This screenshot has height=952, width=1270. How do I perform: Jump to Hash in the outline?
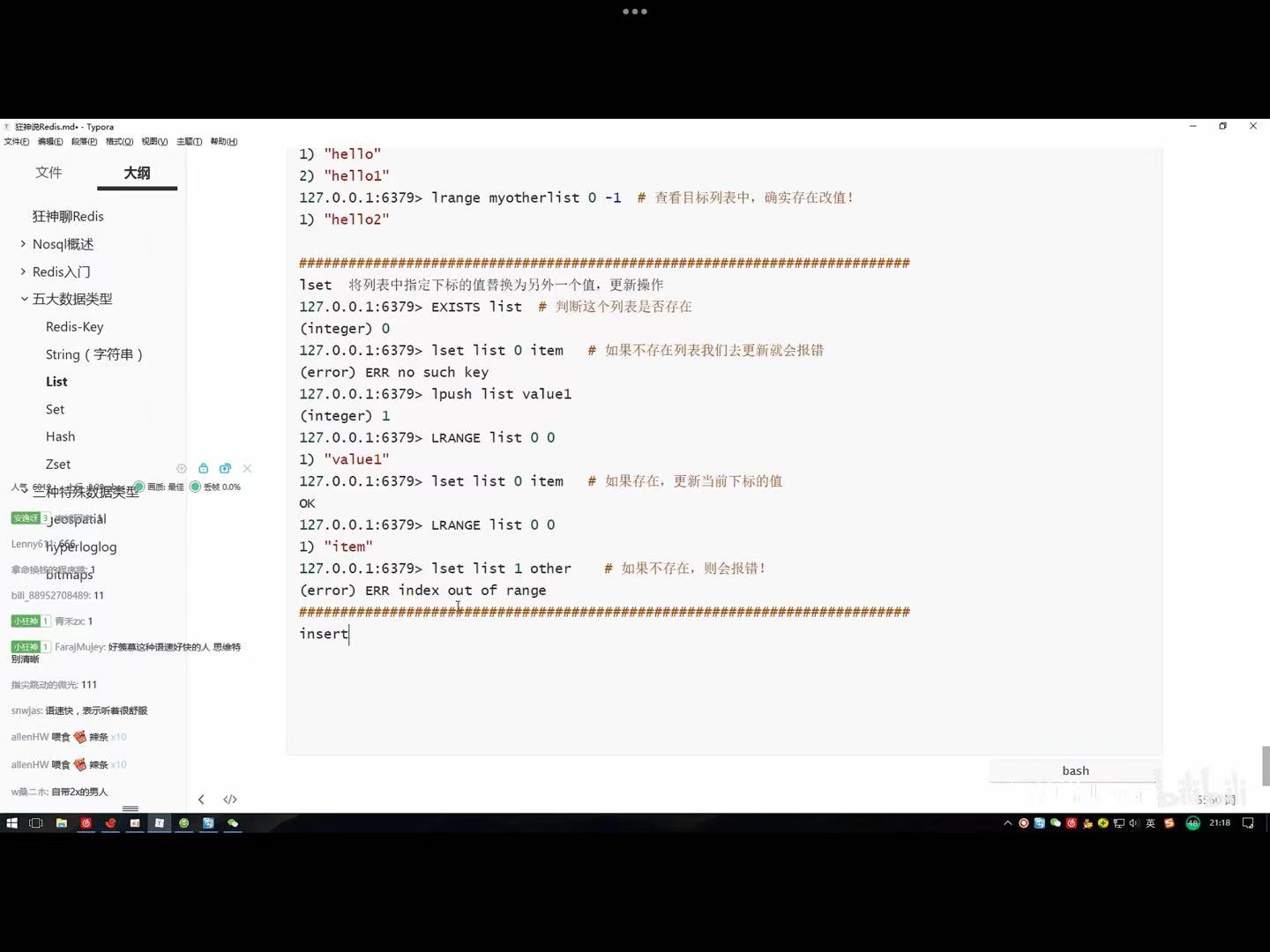coord(60,436)
